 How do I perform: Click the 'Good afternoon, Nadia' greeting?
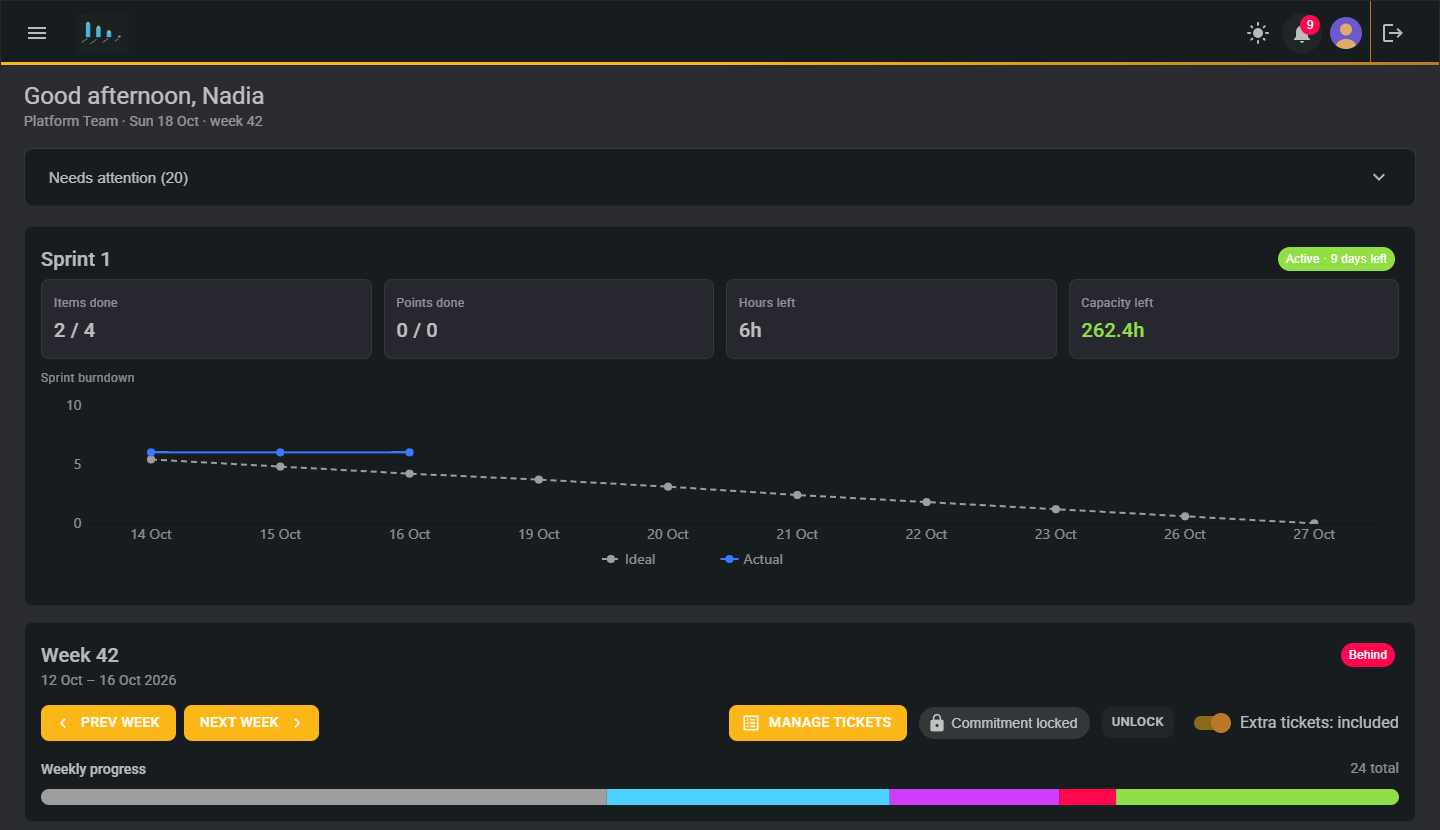[144, 96]
